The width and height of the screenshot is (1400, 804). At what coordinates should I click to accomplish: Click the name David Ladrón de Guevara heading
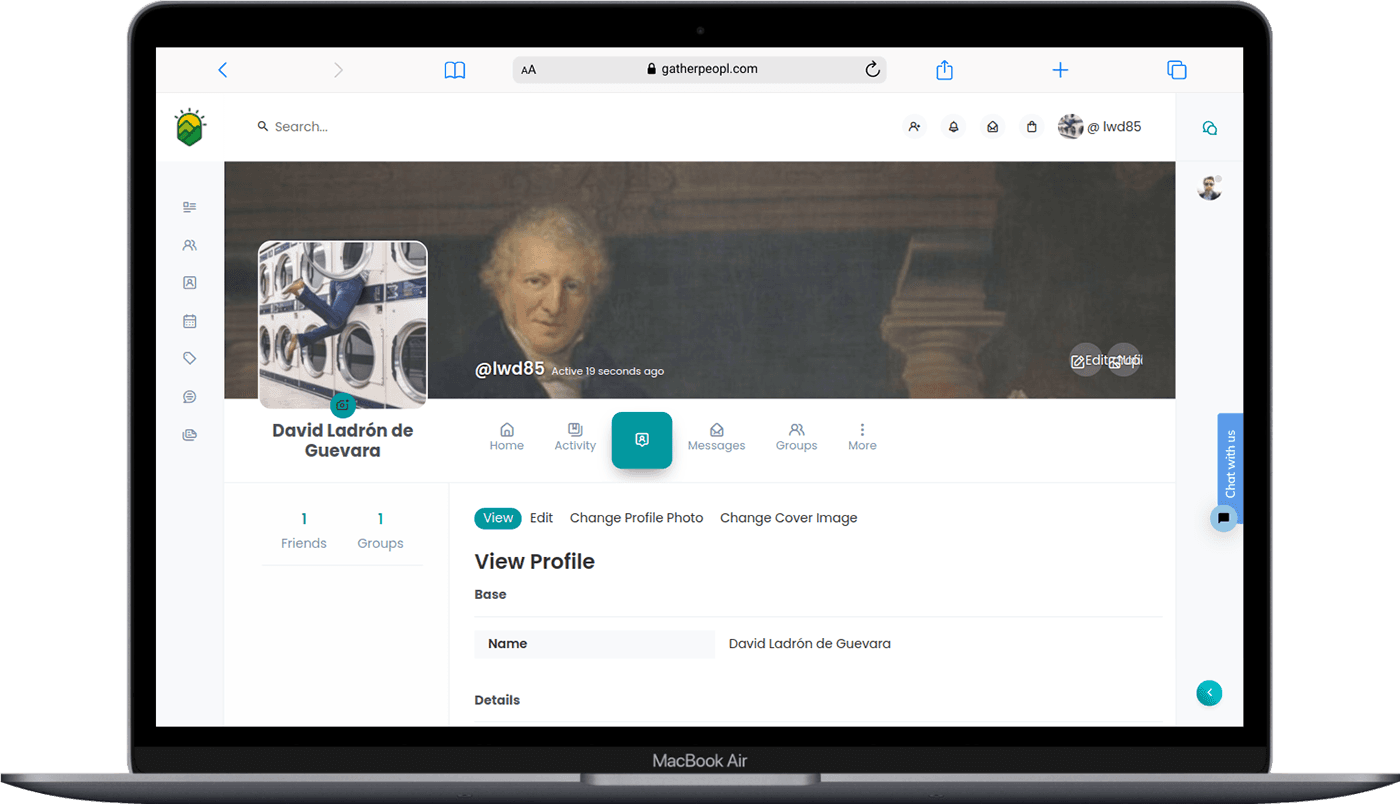pos(343,441)
